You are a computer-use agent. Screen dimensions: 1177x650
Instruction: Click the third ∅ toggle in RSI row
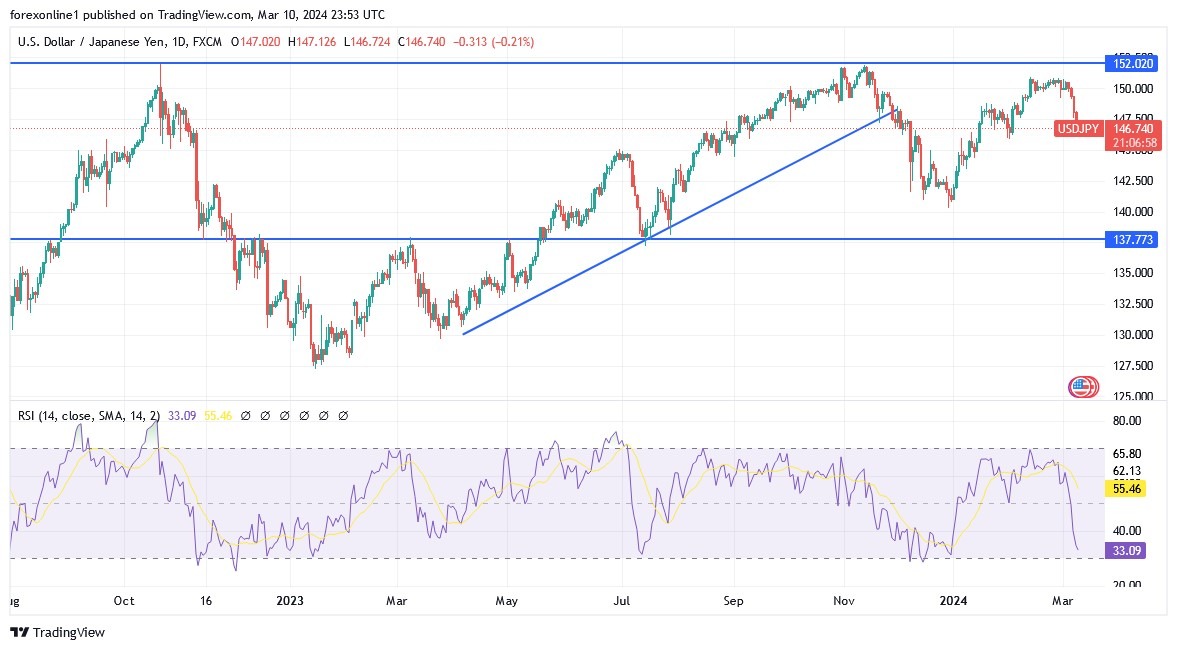pos(282,414)
